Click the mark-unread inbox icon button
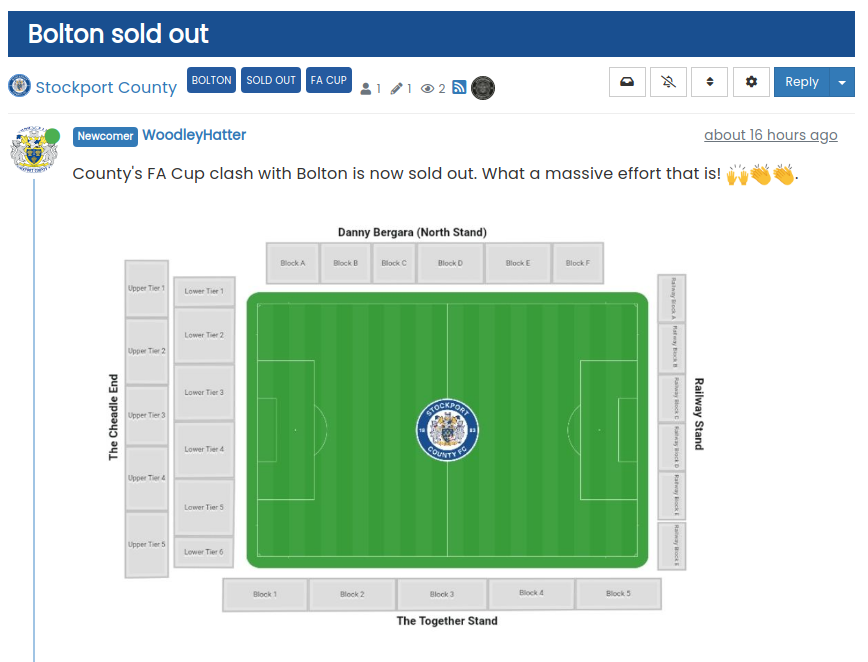Image resolution: width=868 pixels, height=662 pixels. (x=627, y=82)
